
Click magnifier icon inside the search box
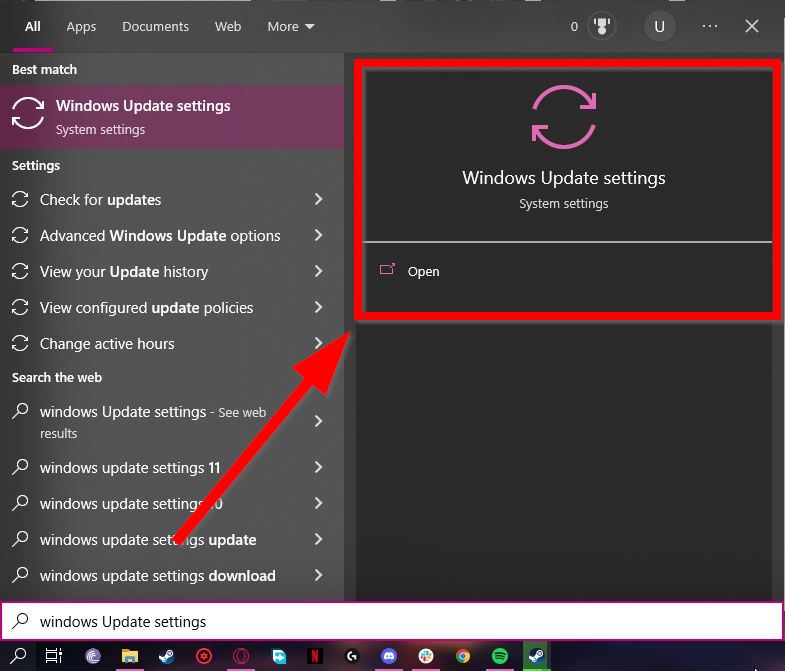[x=20, y=621]
